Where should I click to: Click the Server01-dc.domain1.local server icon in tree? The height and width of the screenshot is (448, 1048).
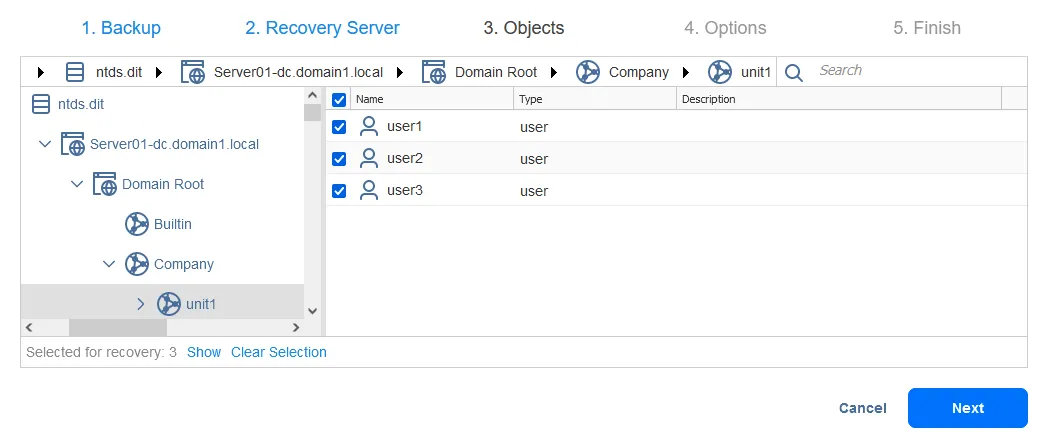click(72, 144)
